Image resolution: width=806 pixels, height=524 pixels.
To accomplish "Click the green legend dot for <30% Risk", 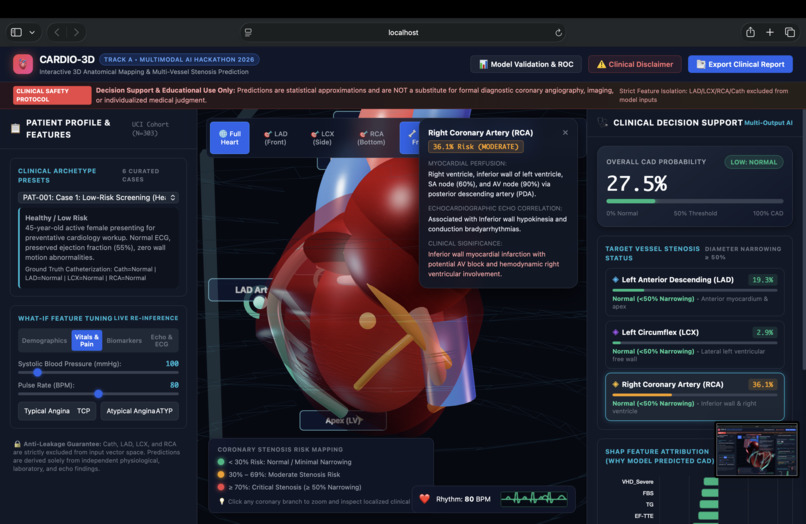I will pyautogui.click(x=221, y=462).
